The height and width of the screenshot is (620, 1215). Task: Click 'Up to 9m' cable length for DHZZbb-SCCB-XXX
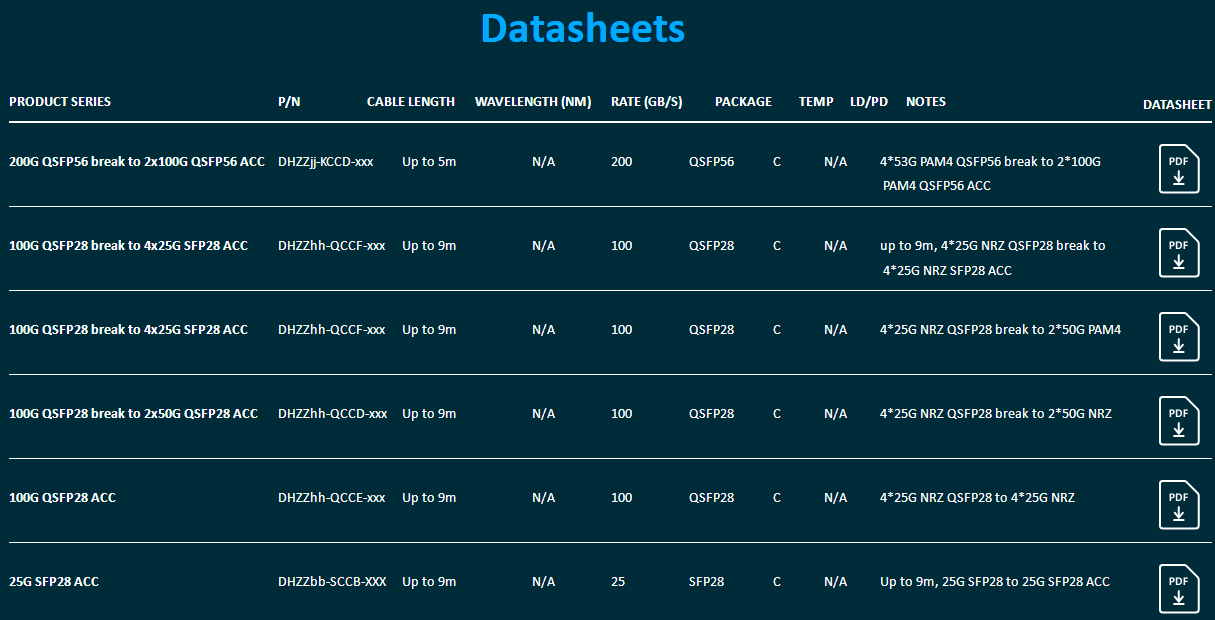pos(429,581)
